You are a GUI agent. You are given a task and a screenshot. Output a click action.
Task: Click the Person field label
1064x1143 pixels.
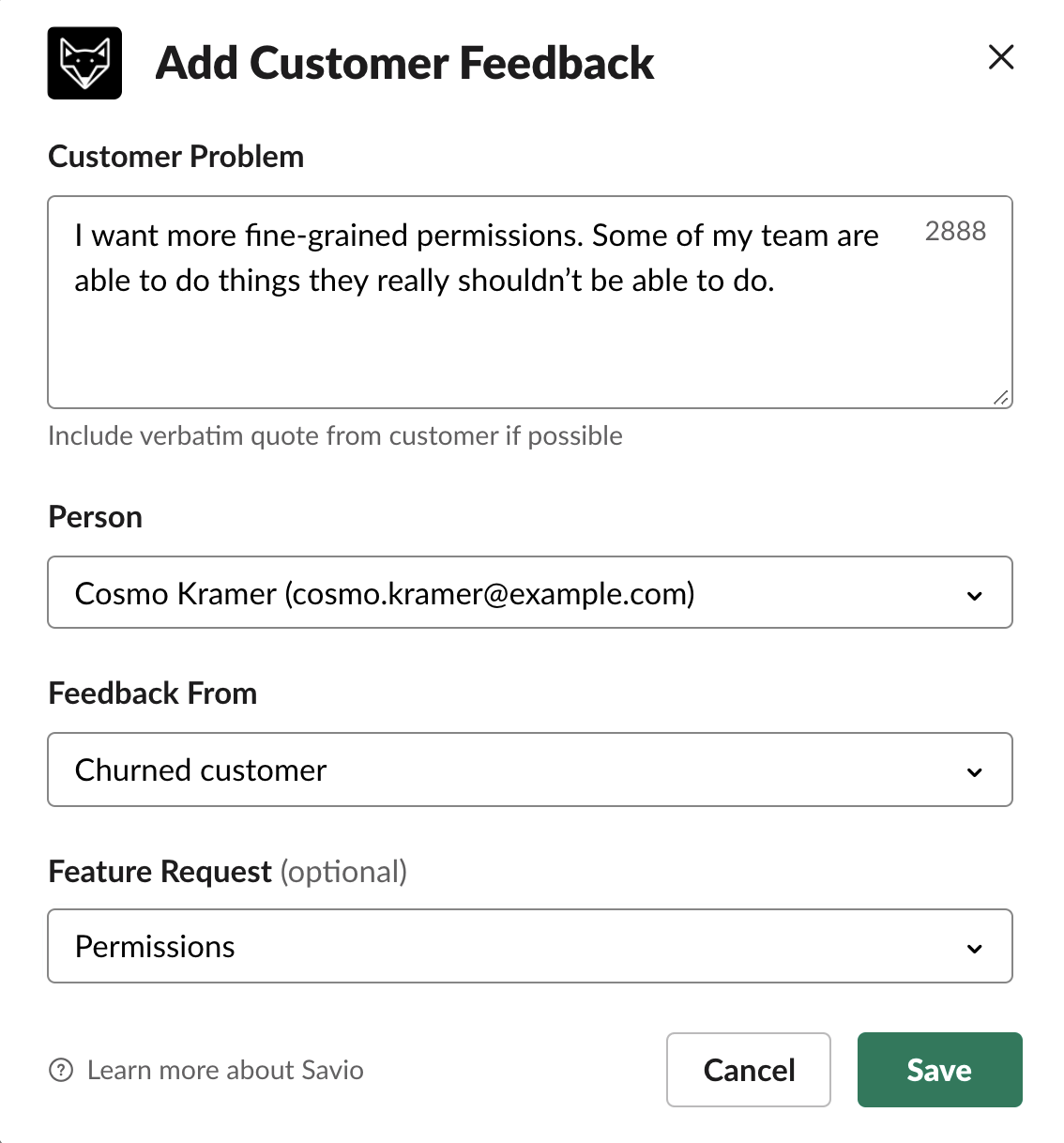tap(95, 517)
